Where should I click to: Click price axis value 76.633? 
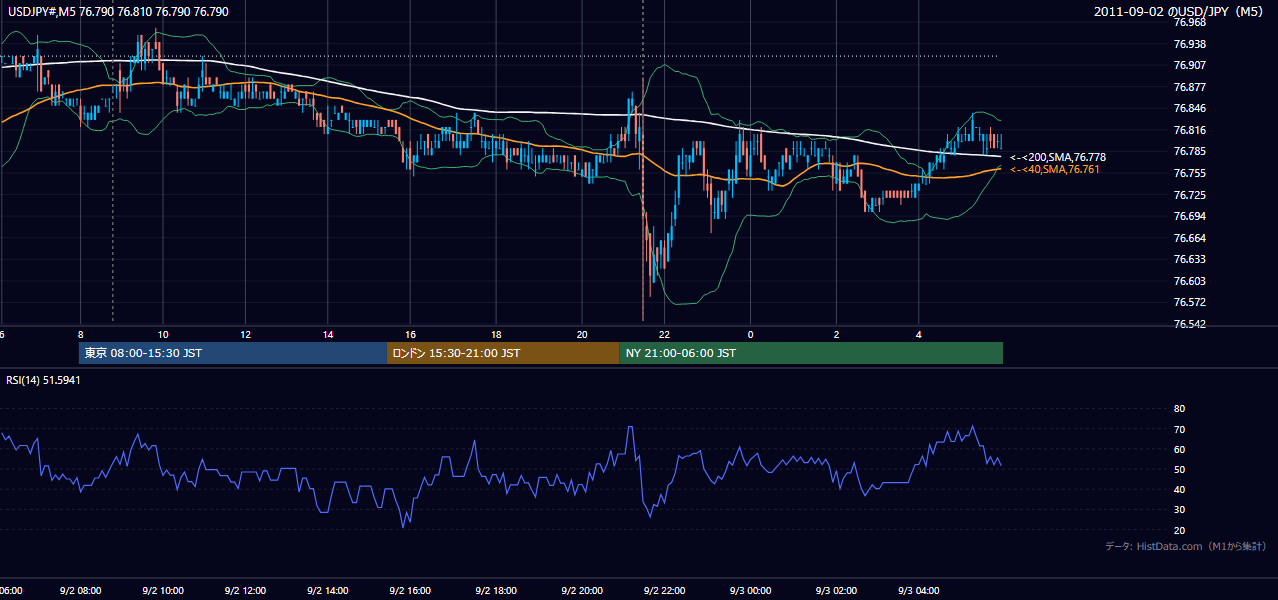[x=1189, y=259]
